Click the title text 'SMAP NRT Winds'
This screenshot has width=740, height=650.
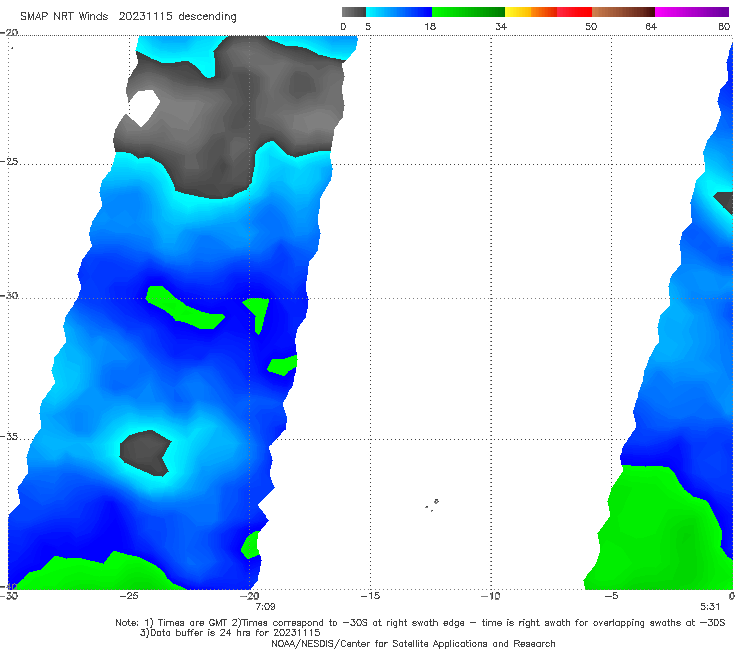64,16
